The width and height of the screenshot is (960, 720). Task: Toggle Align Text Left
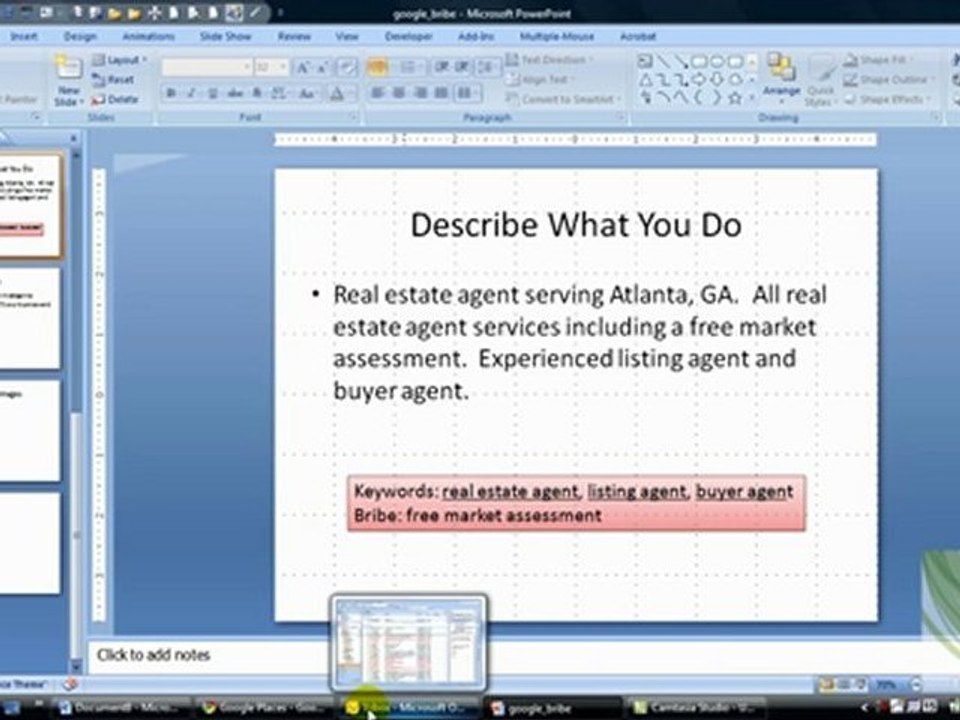pos(378,93)
